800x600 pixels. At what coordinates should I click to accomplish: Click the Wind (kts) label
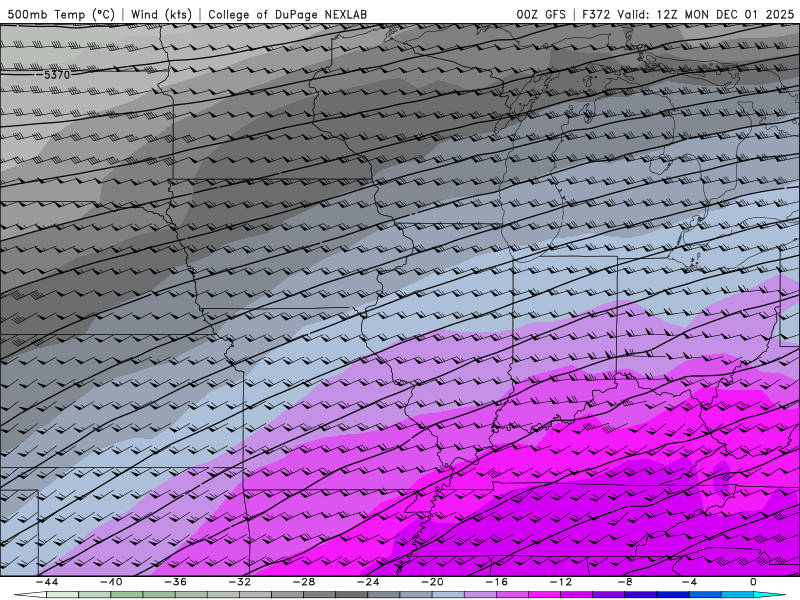point(161,14)
